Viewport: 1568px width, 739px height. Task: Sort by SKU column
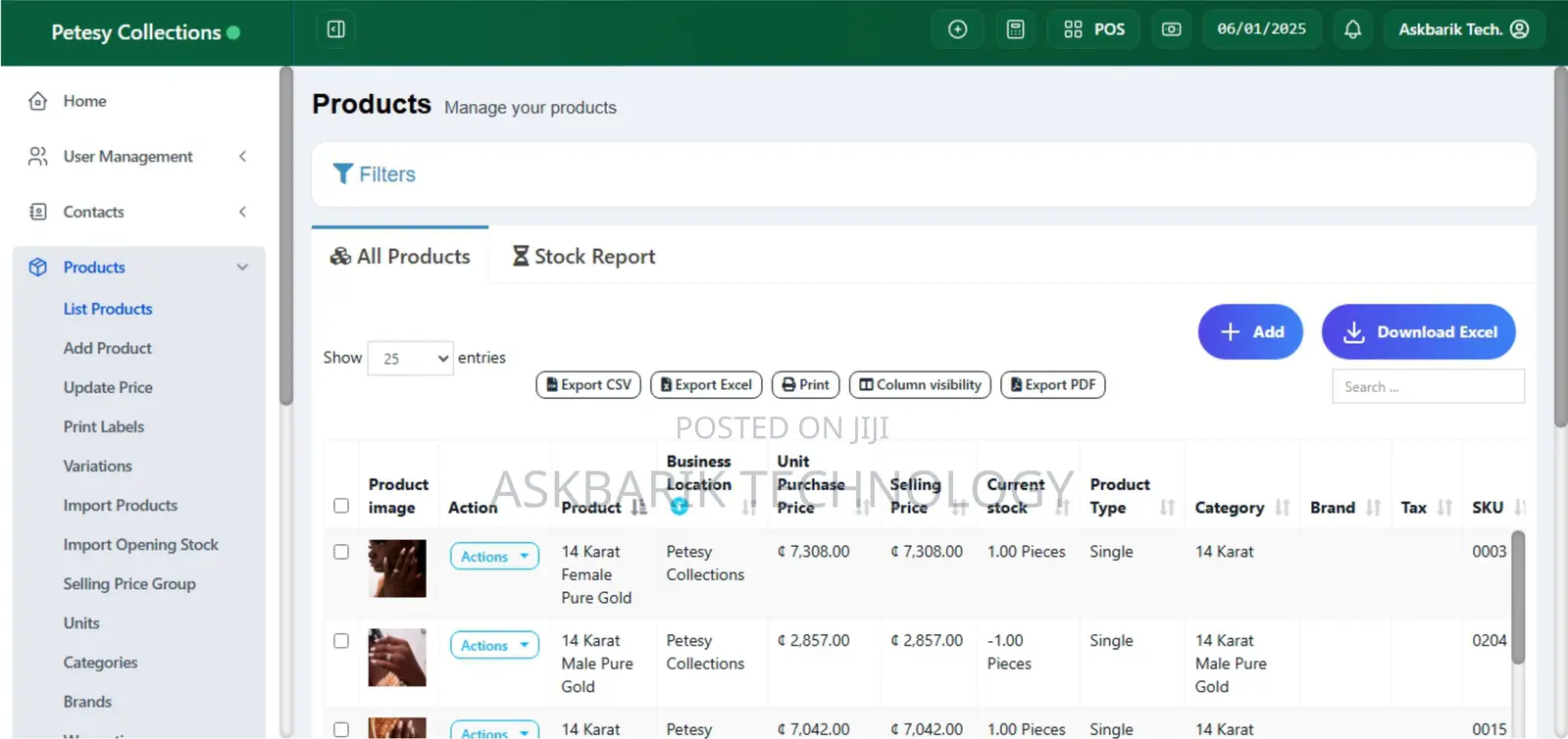(1519, 508)
